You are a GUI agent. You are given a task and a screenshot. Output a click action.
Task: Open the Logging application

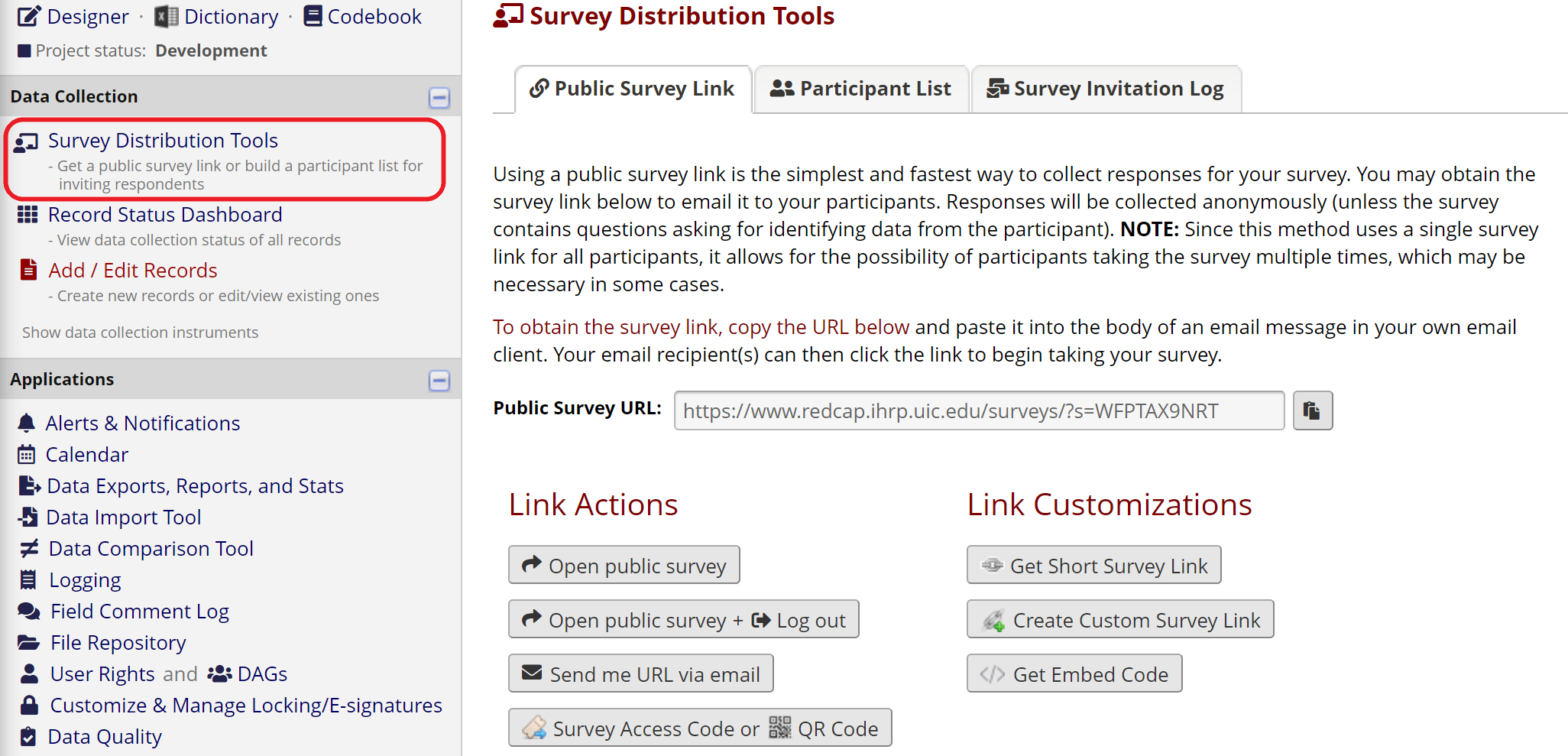coord(85,579)
